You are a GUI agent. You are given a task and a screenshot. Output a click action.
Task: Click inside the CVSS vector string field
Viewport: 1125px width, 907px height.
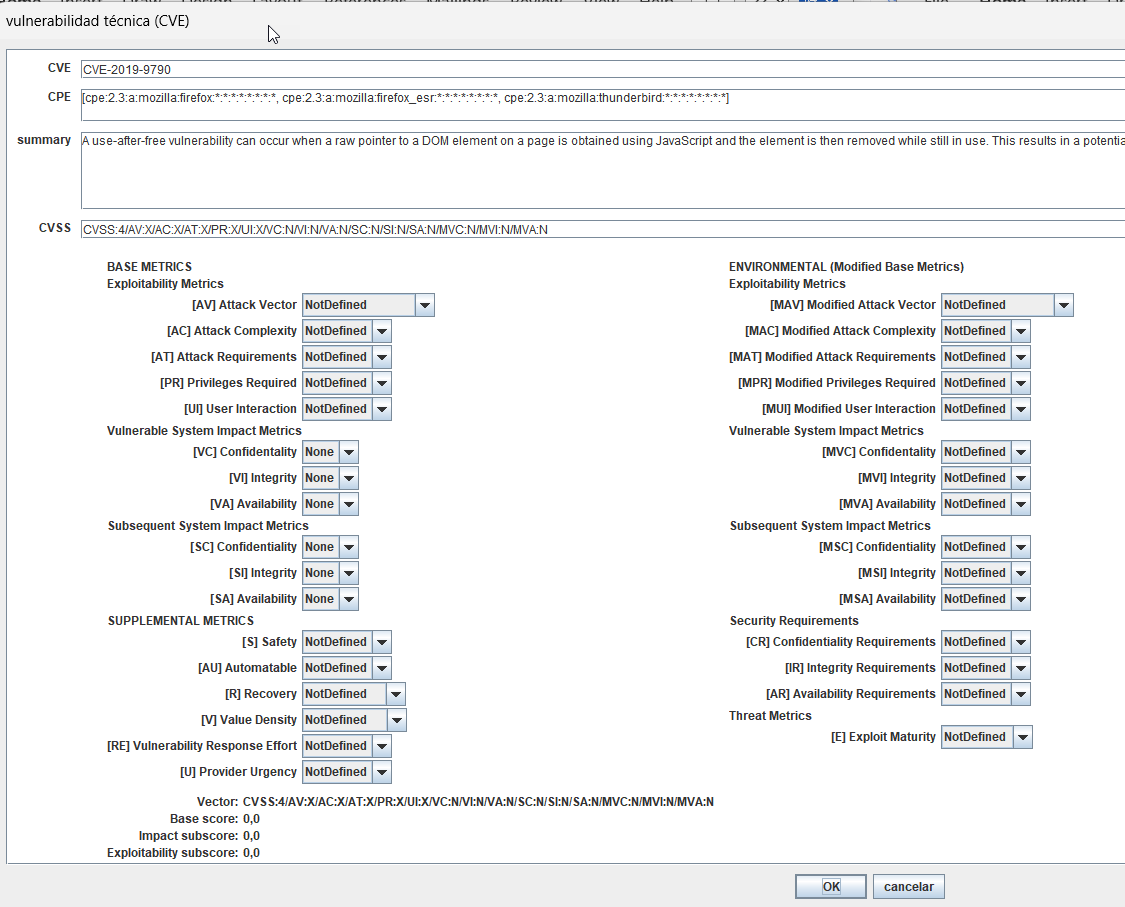(400, 227)
